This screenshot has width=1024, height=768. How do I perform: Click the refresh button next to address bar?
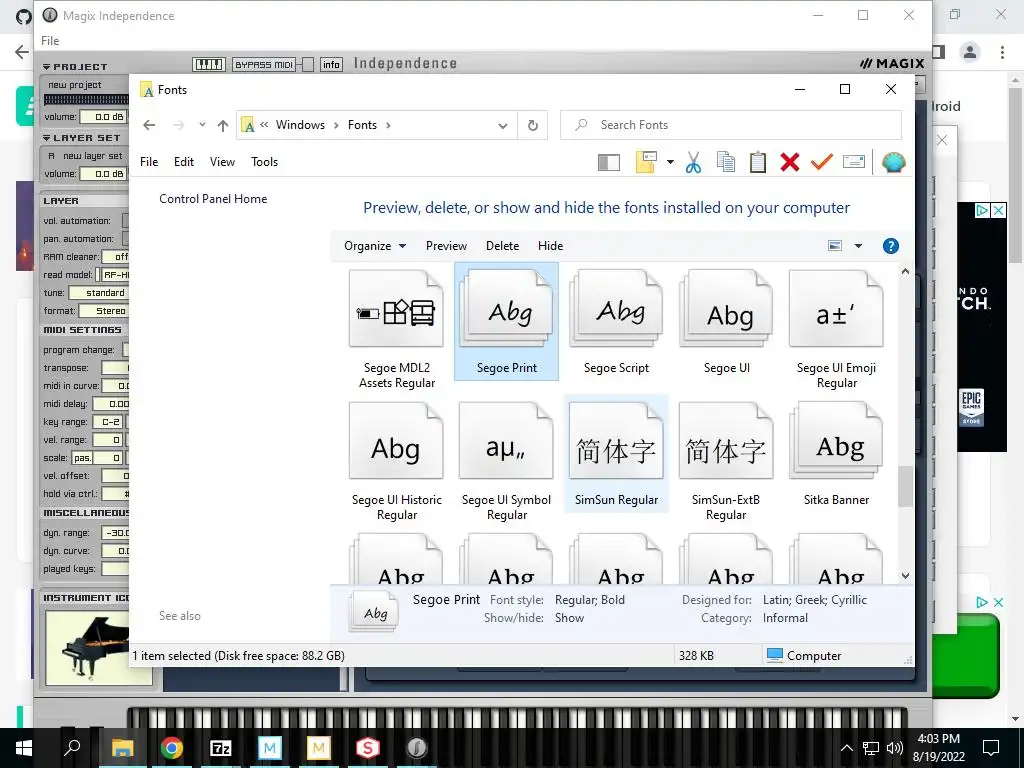point(533,125)
